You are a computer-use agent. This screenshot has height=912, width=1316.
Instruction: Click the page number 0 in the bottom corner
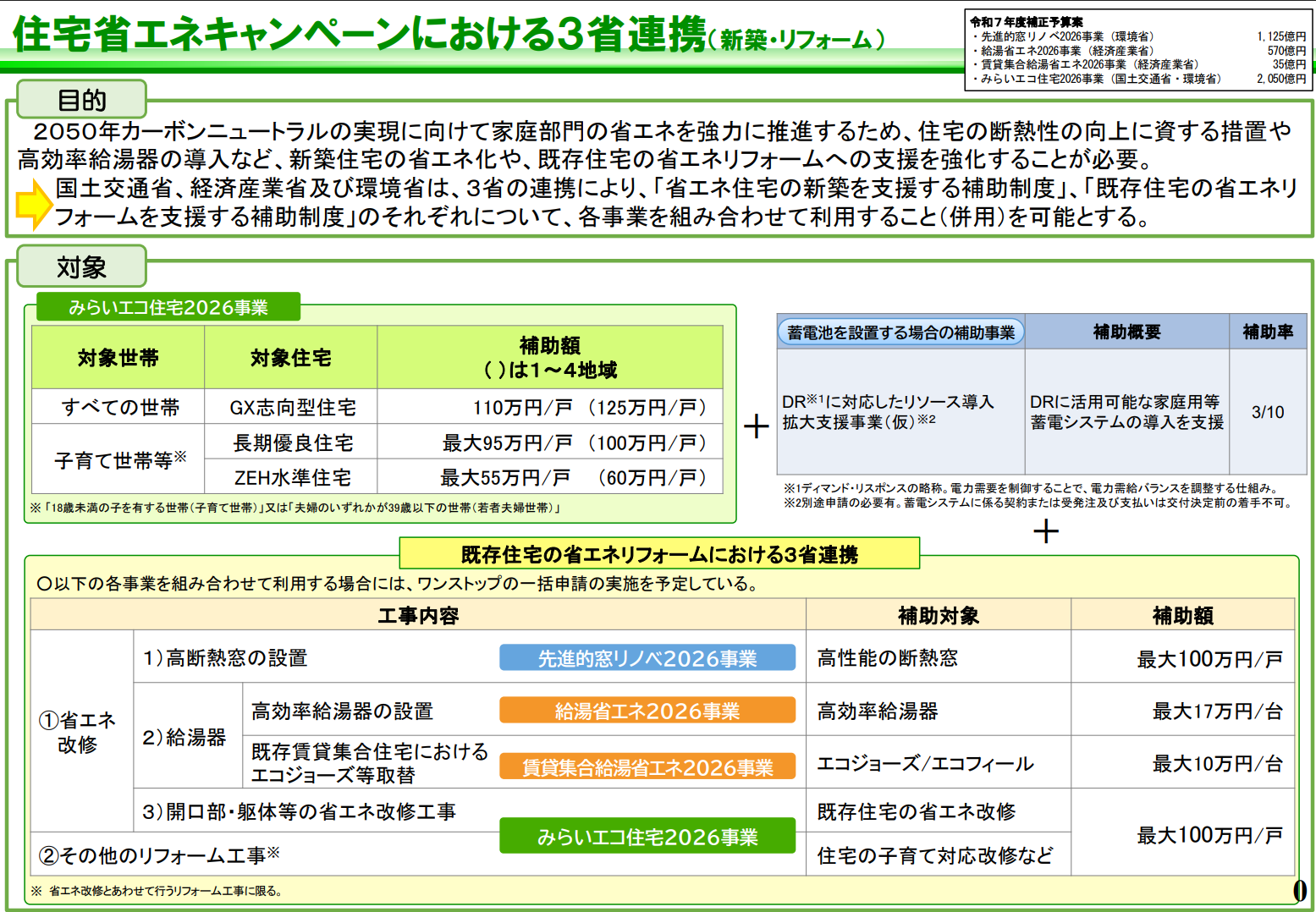[x=1299, y=890]
